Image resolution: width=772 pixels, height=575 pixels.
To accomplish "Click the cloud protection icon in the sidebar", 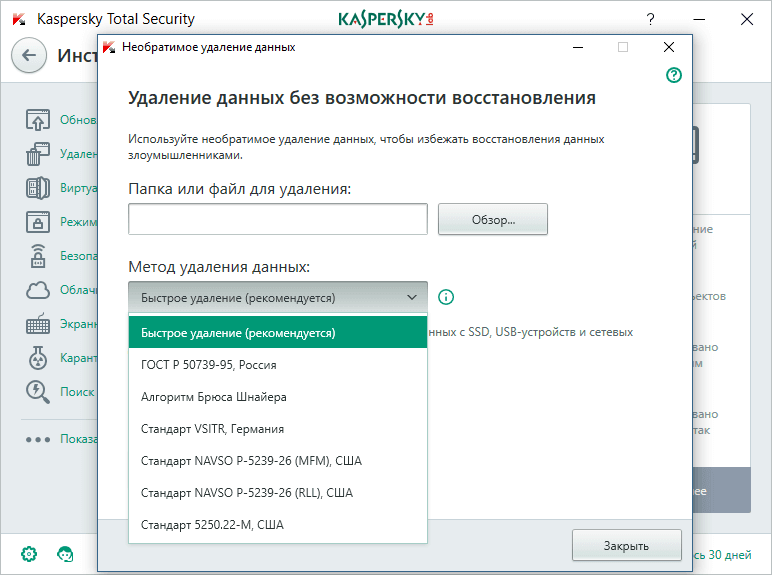I will click(38, 290).
